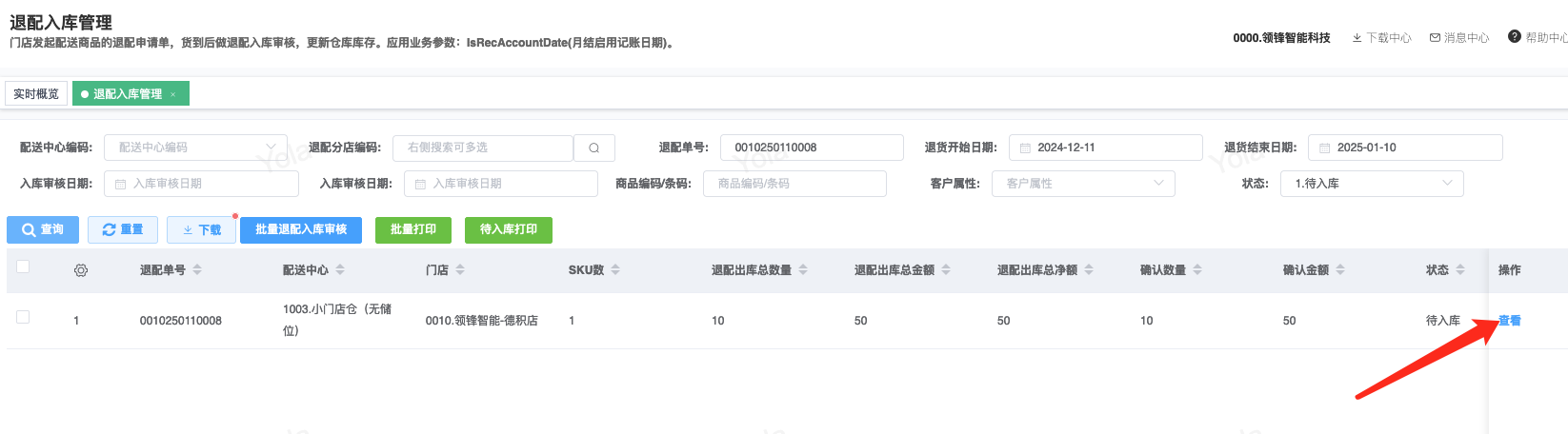The height and width of the screenshot is (434, 1568).
Task: Click the first 入库审核日期 date field
Action: click(201, 184)
